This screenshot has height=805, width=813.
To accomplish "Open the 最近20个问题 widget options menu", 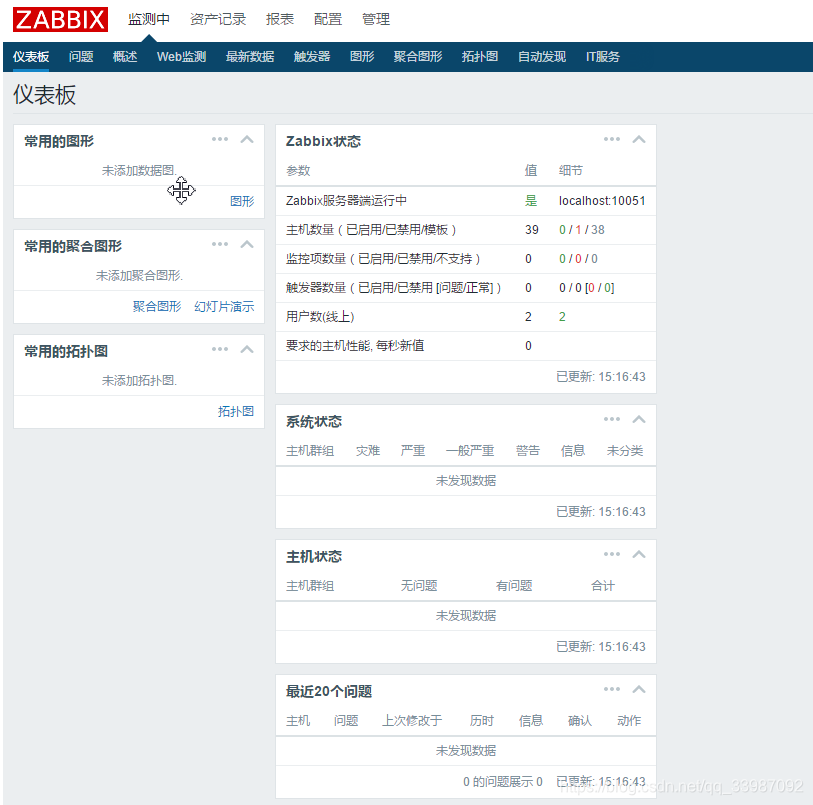I will point(612,689).
